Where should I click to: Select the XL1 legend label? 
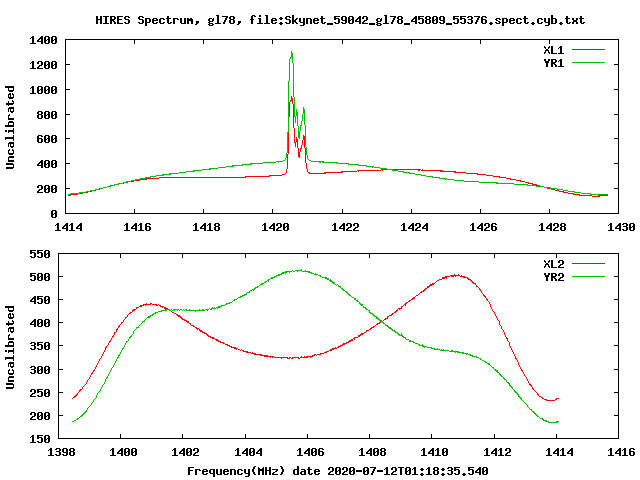(553, 50)
